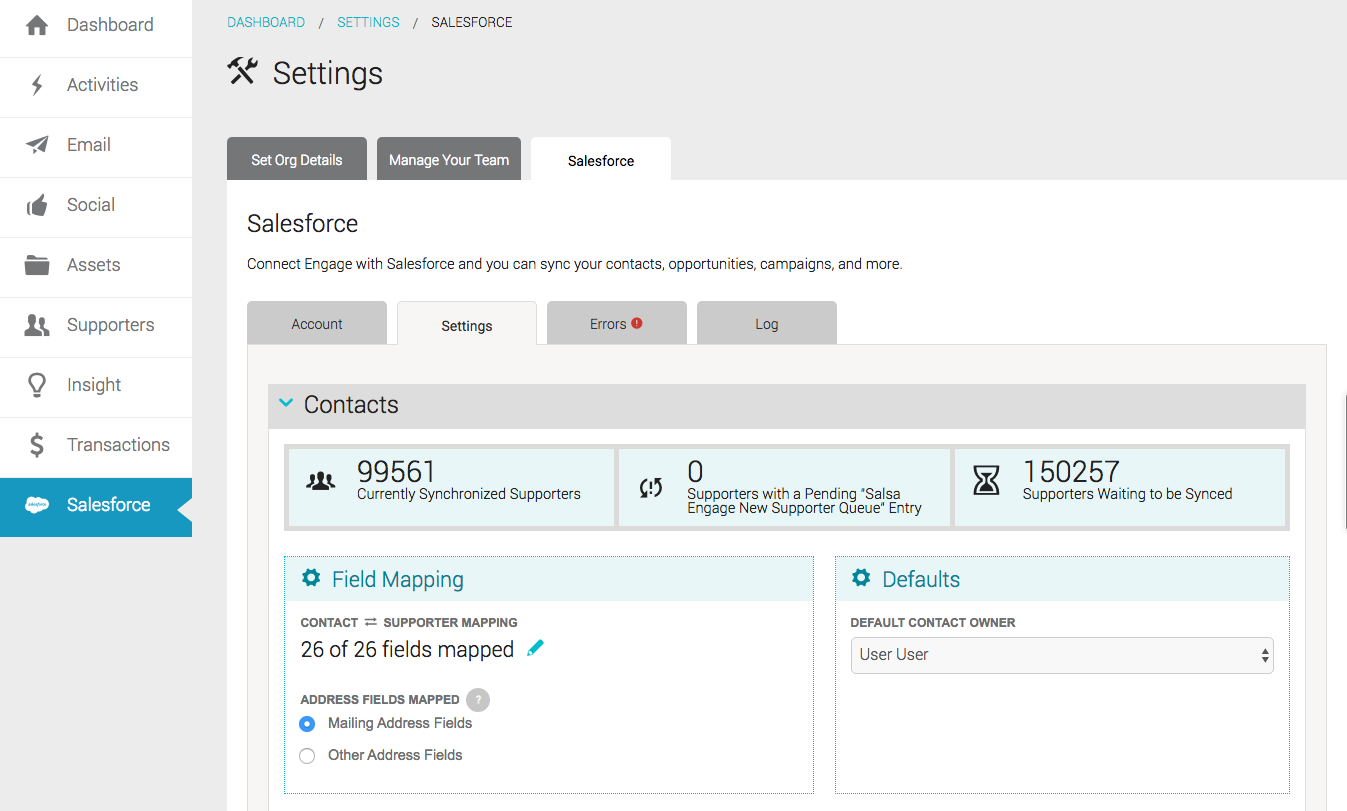
Task: Open the Log sub-tab
Action: click(767, 323)
